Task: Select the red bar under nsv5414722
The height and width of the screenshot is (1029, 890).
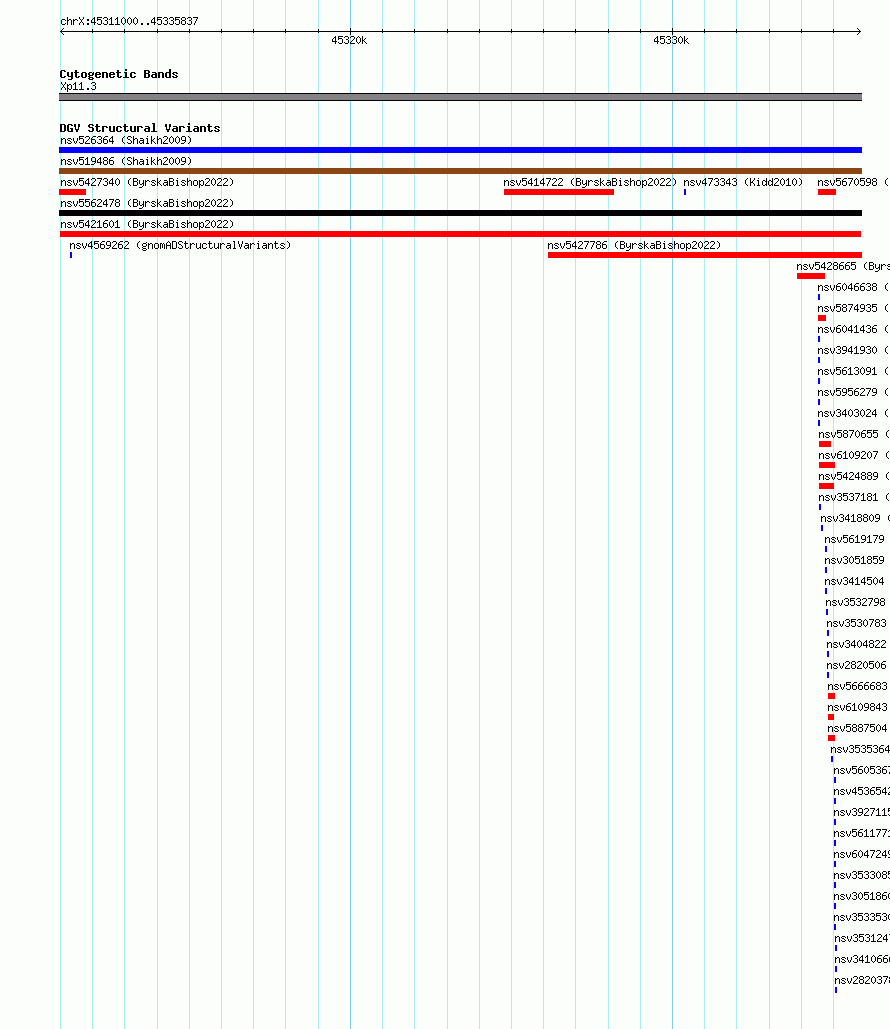Action: pyautogui.click(x=559, y=192)
